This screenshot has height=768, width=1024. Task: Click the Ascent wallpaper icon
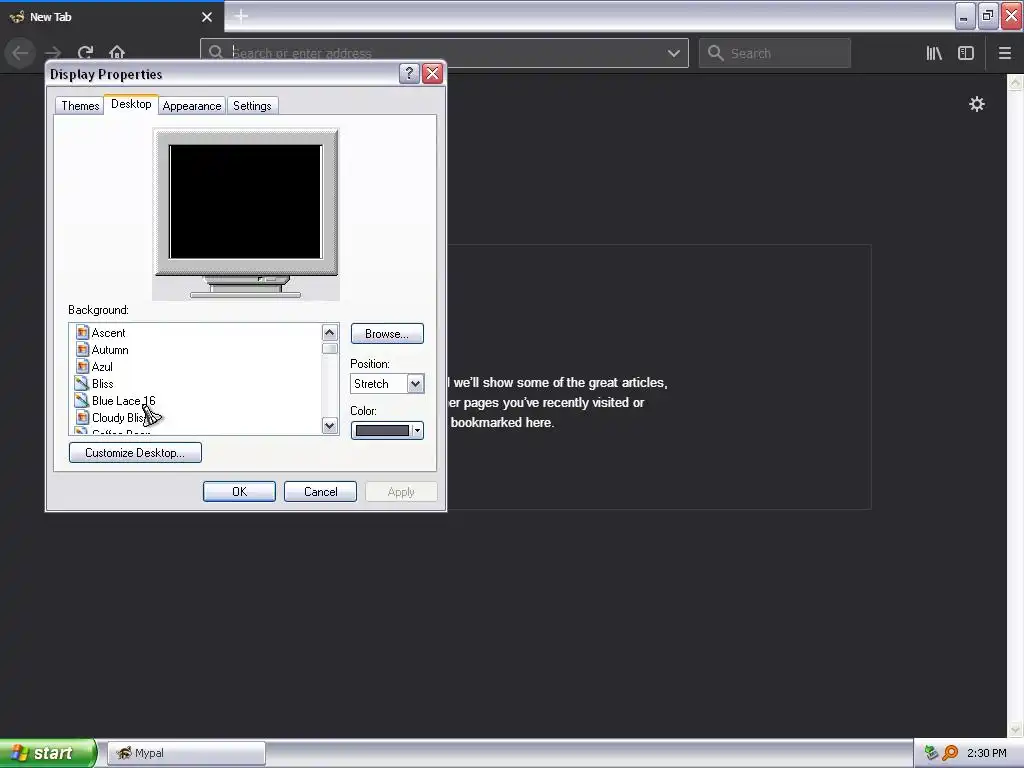pyautogui.click(x=82, y=332)
